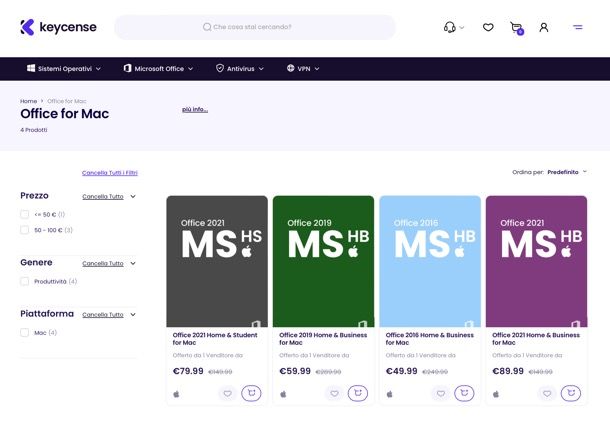This screenshot has height=427, width=610.
Task: Click the Office icon beside Microsoft Office
Action: (127, 68)
